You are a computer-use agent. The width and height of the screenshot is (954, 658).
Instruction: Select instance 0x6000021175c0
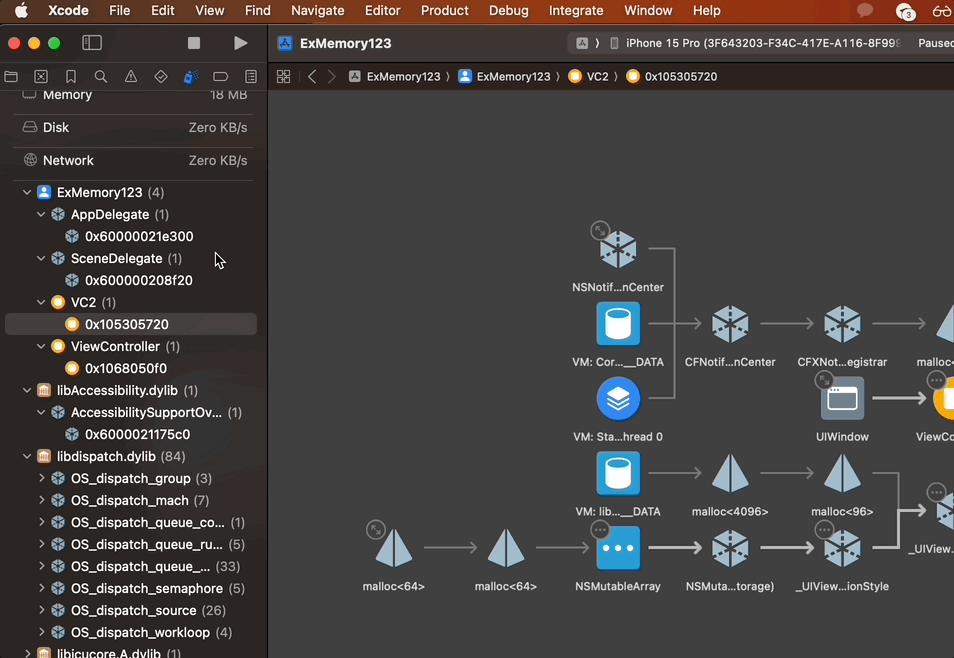pos(131,435)
